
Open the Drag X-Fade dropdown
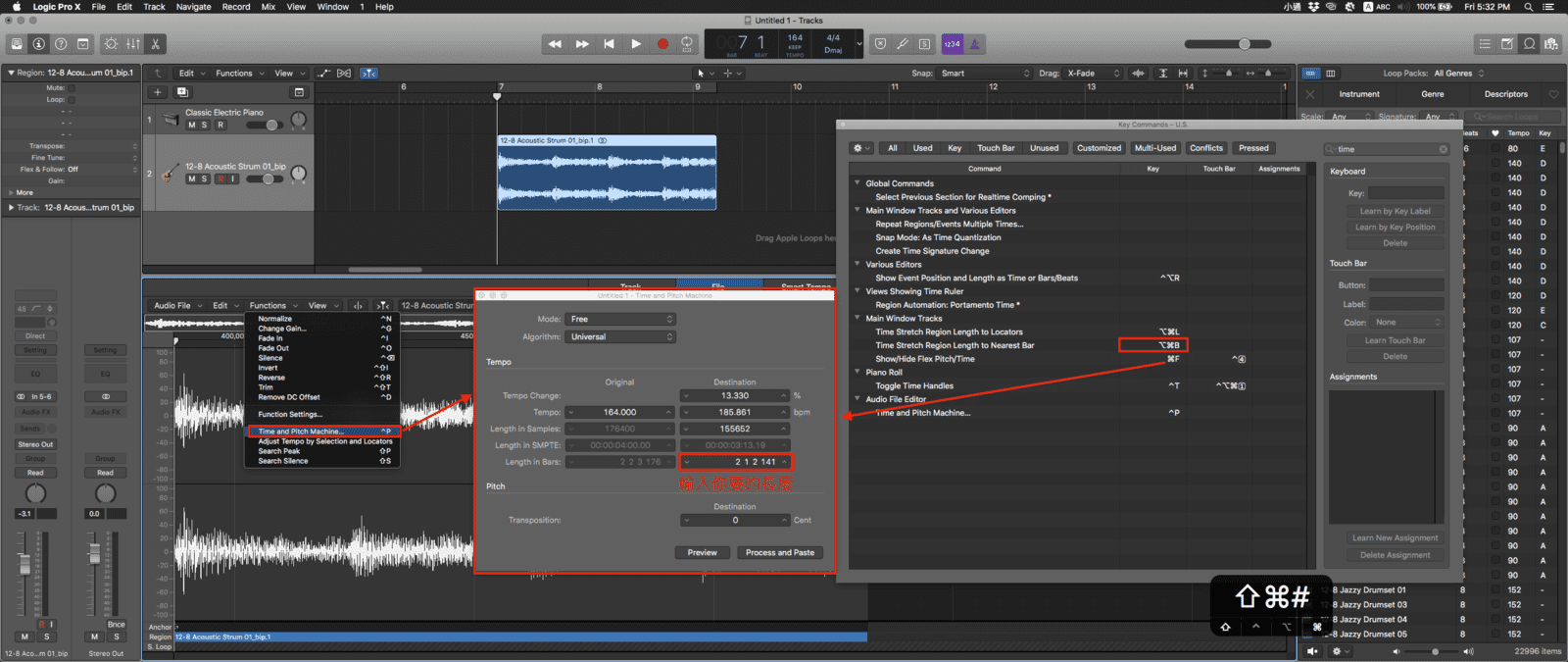1094,74
